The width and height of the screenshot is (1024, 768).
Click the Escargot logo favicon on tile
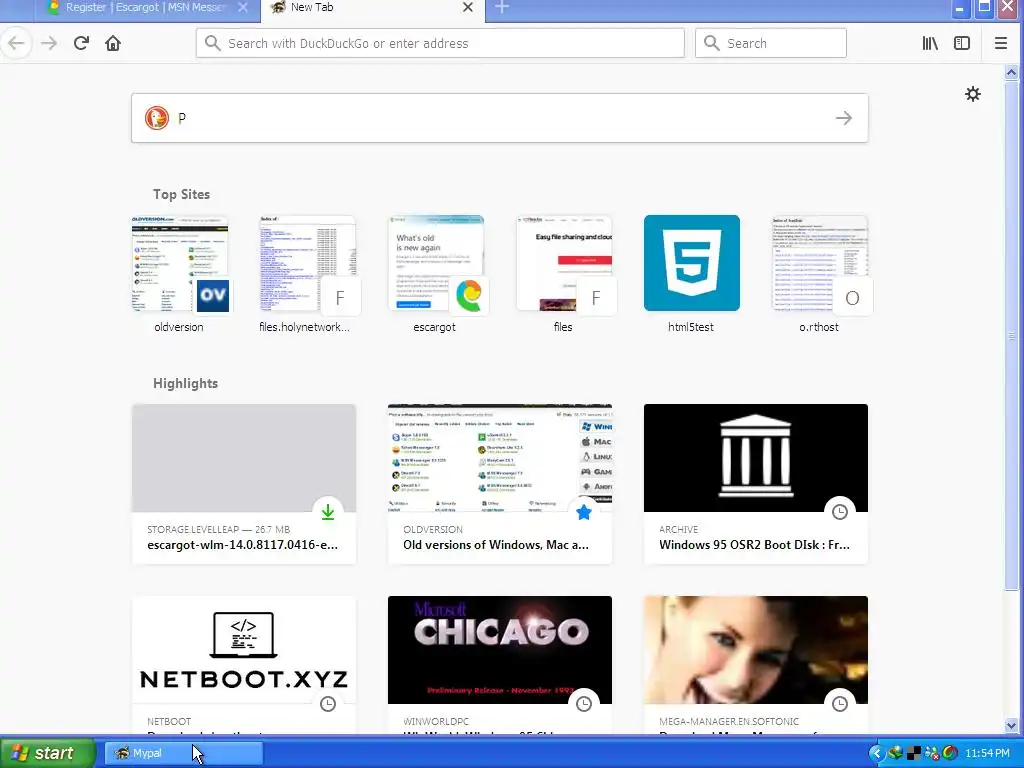click(x=469, y=296)
